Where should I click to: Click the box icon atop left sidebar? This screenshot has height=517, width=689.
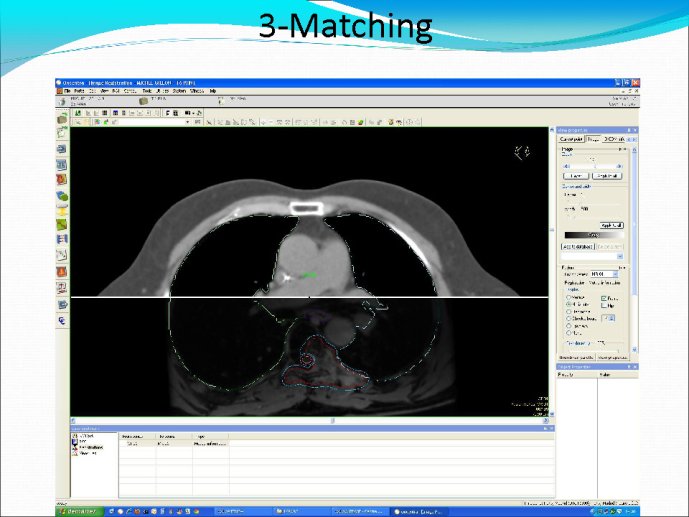tap(62, 118)
